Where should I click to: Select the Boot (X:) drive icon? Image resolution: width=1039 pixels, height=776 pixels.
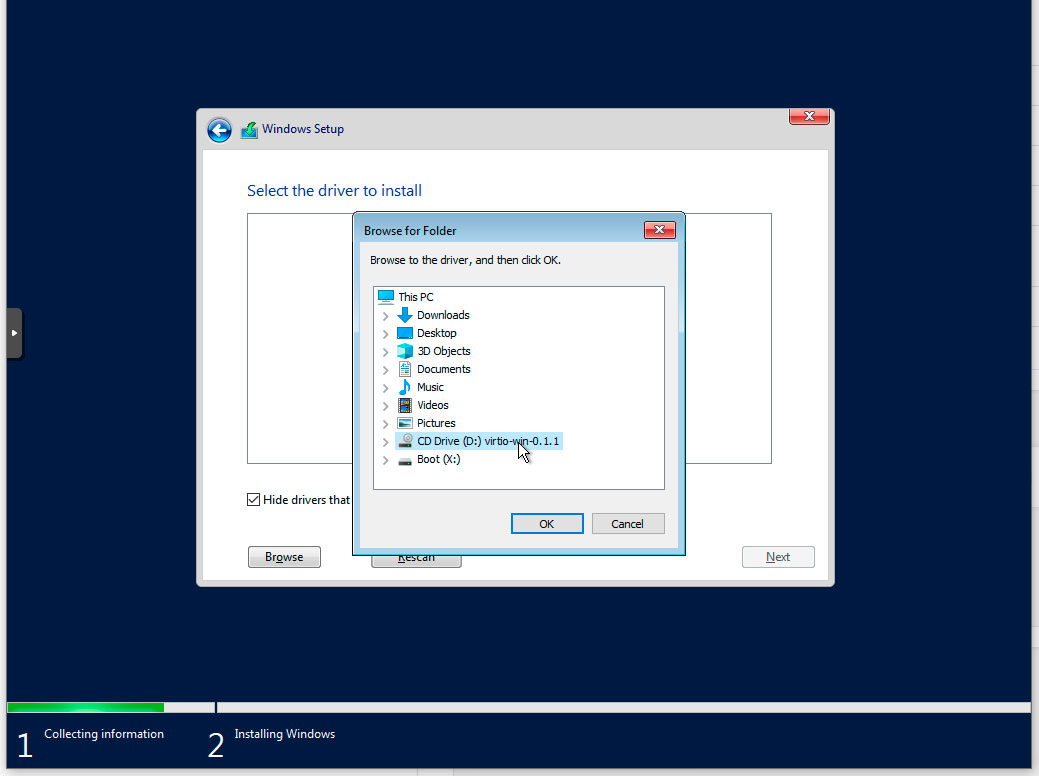click(x=404, y=459)
